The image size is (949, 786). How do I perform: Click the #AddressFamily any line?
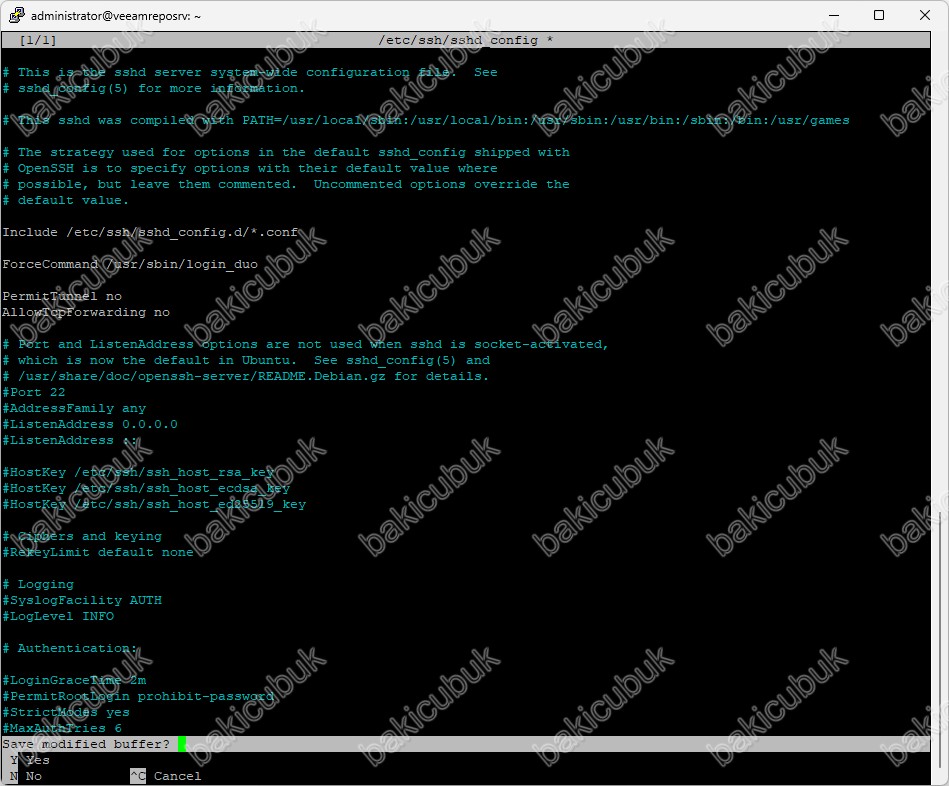(74, 408)
